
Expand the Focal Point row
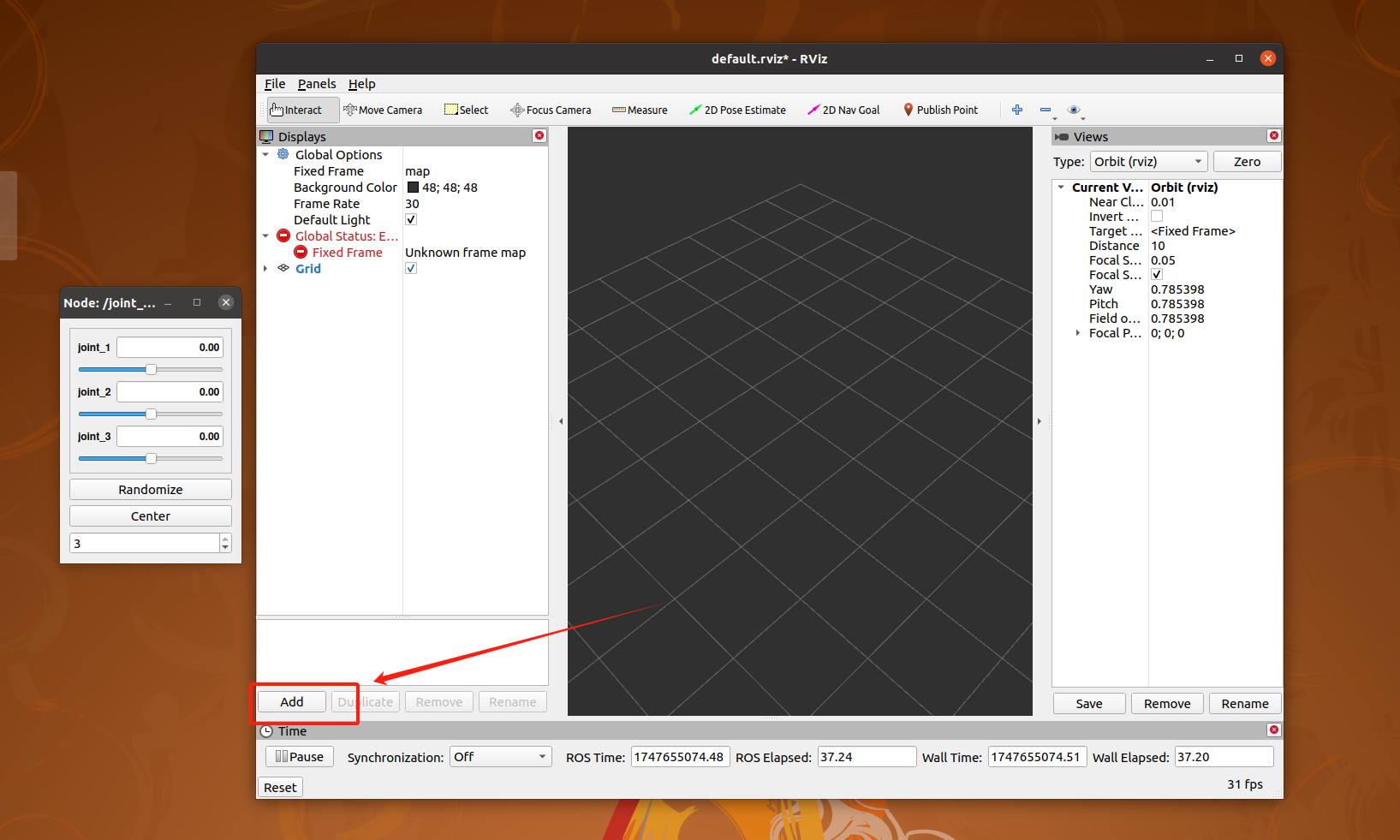coord(1077,332)
